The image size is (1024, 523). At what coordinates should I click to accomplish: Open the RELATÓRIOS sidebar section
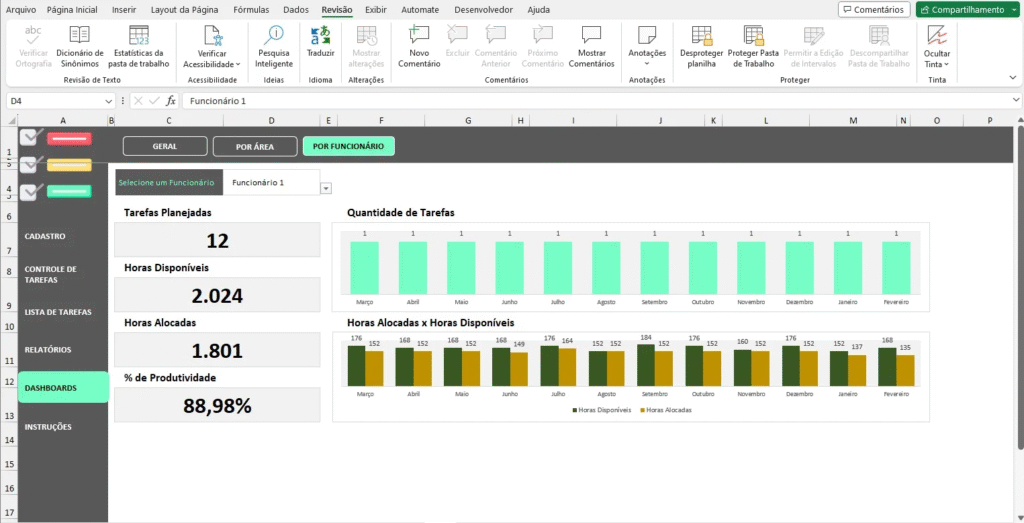point(48,350)
